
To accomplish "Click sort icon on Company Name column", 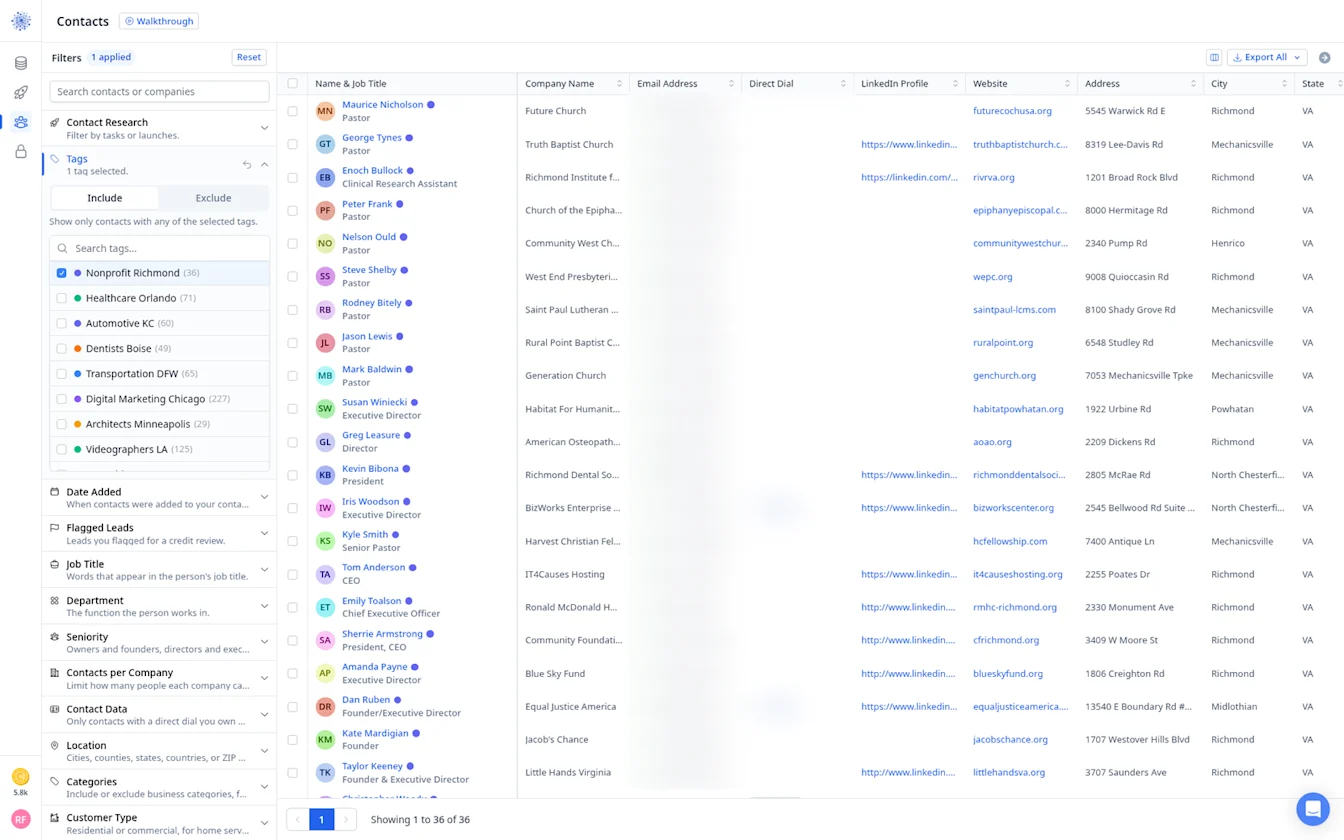I will click(x=619, y=84).
